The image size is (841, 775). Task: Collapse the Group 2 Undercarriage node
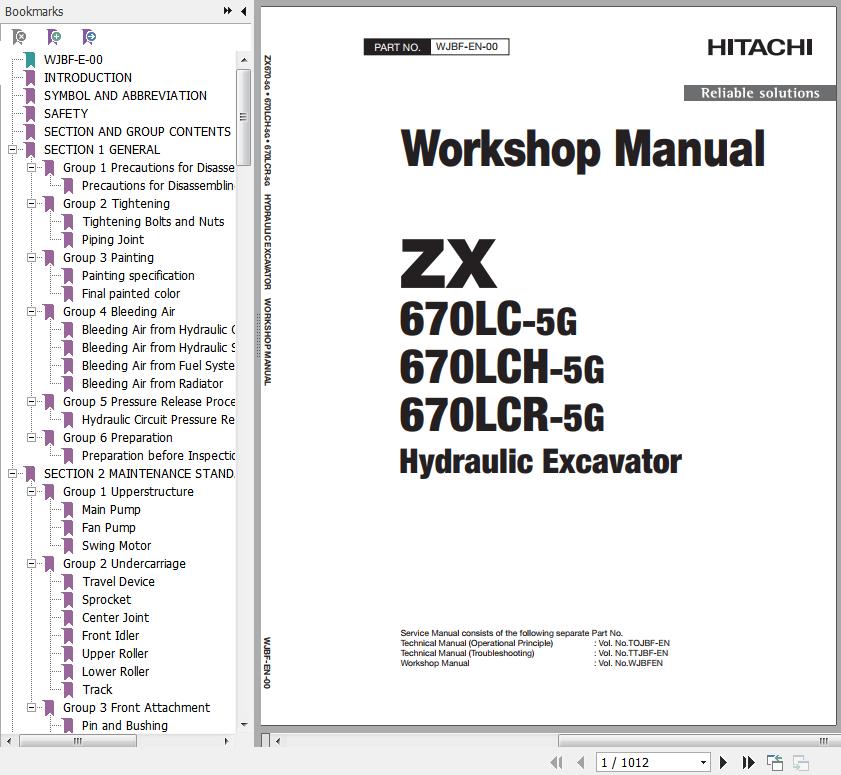(x=32, y=564)
